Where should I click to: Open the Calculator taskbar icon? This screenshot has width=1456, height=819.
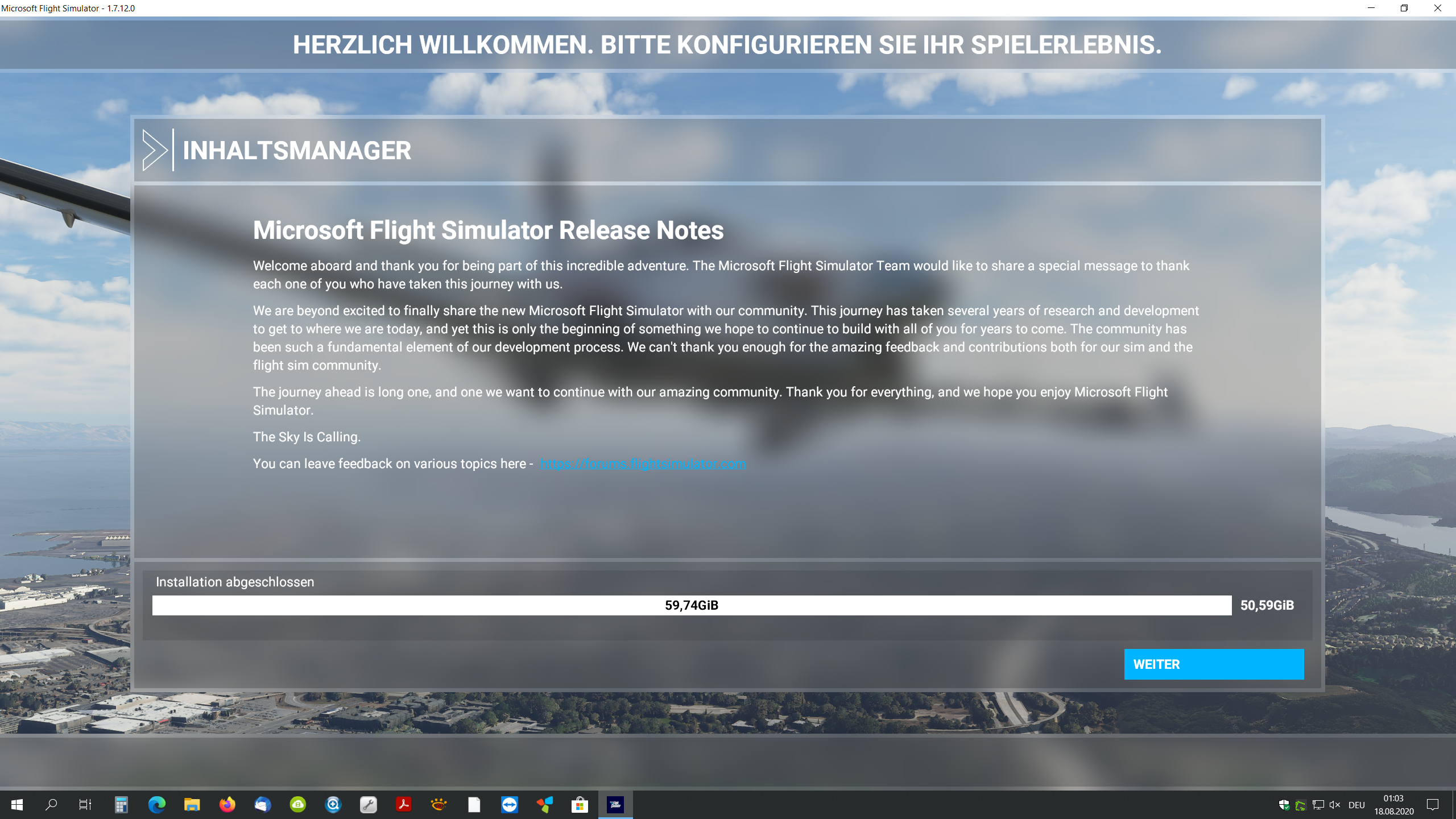[x=121, y=804]
